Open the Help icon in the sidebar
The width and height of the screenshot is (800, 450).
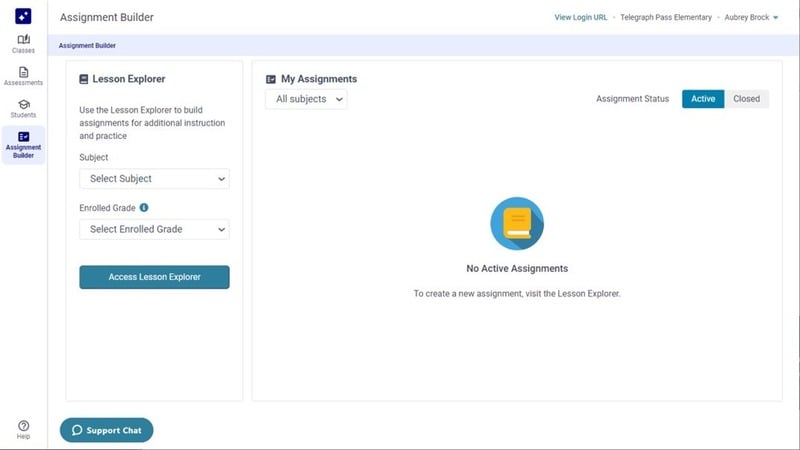tap(23, 430)
